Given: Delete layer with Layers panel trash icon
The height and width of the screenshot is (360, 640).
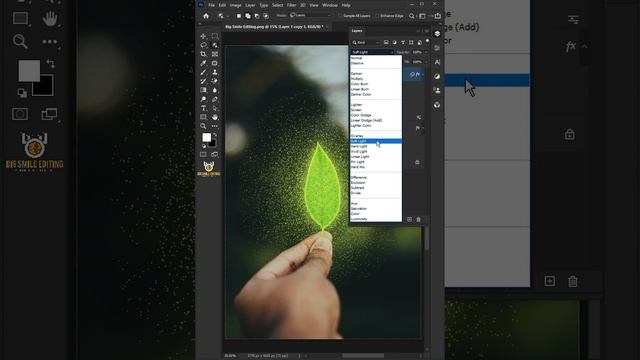Looking at the screenshot, I should point(418,220).
